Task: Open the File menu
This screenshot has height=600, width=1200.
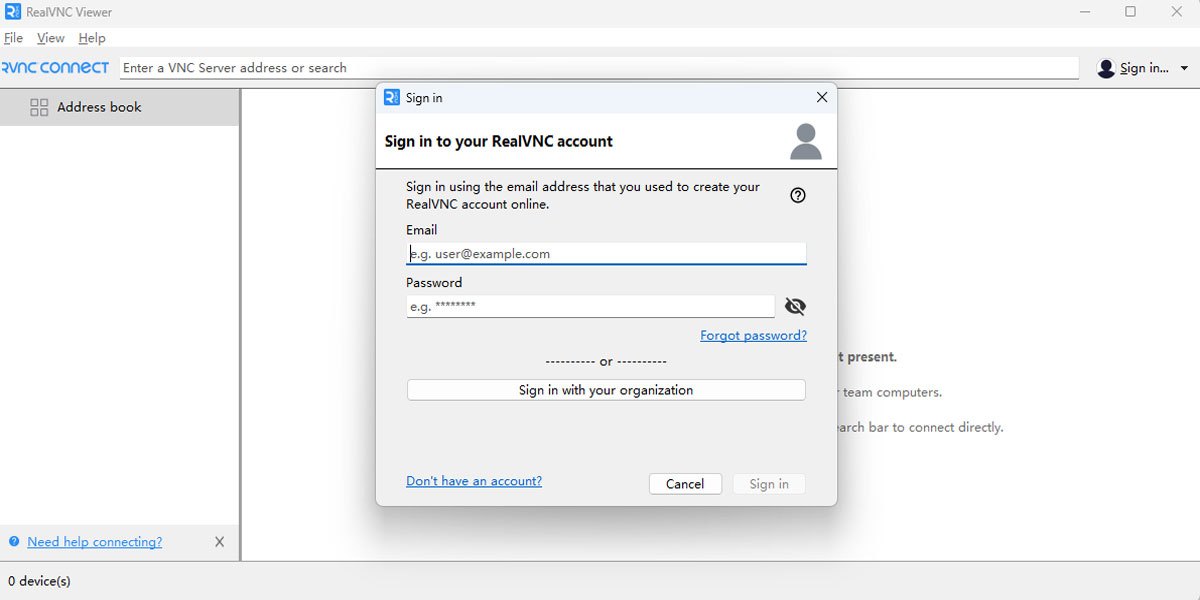Action: coord(13,38)
